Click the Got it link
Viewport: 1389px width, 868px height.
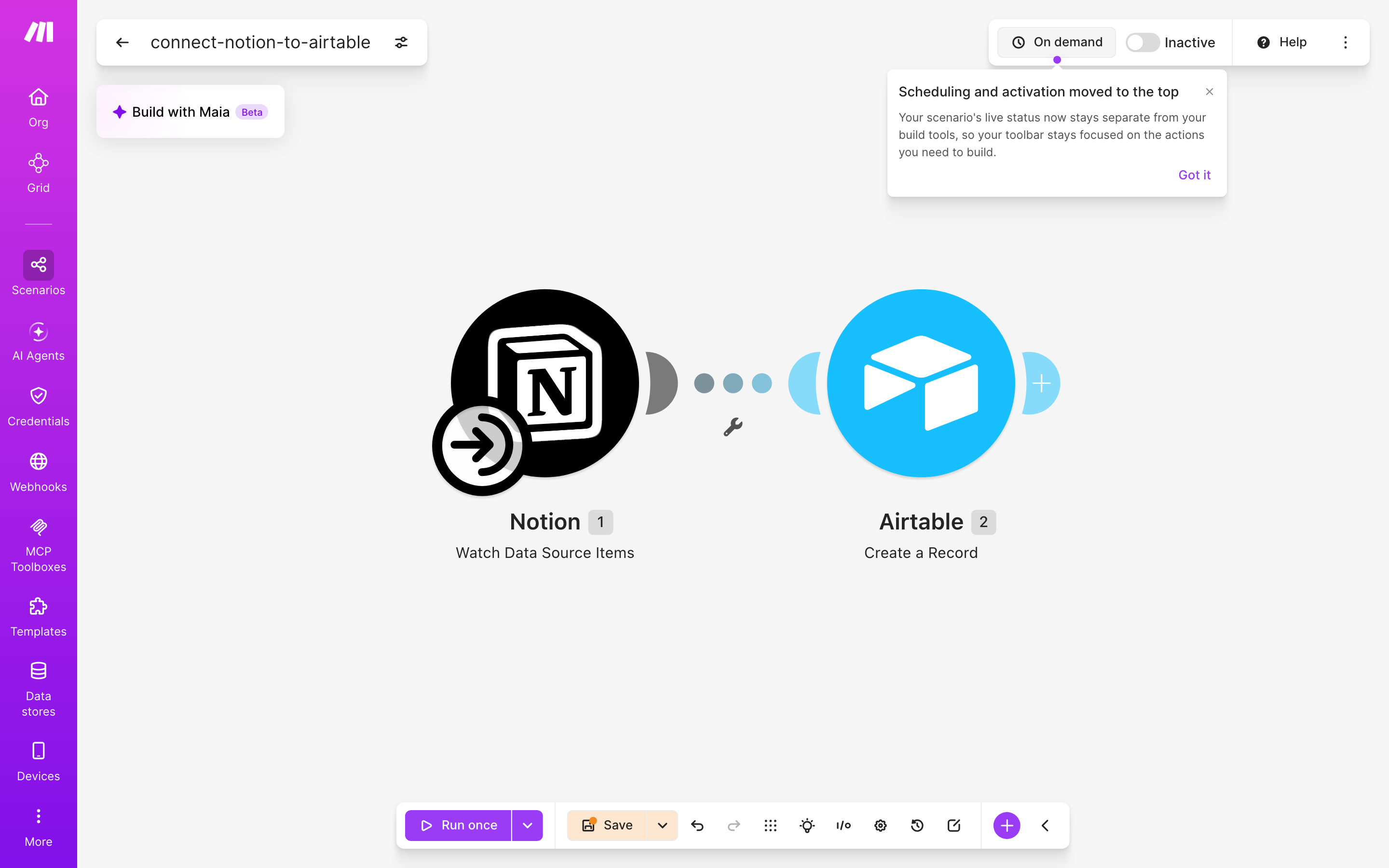click(x=1195, y=175)
